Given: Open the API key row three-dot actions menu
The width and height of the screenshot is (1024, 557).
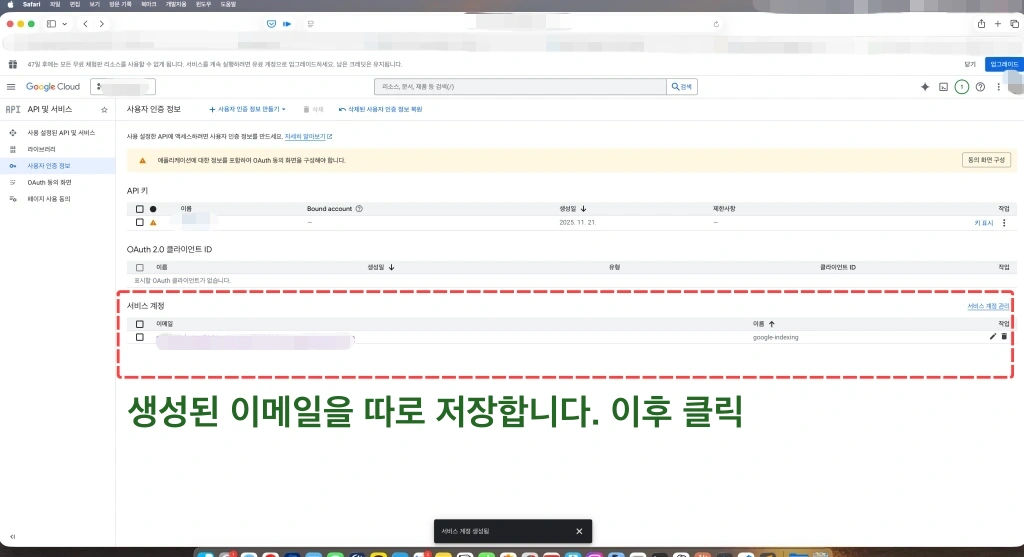Looking at the screenshot, I should click(1004, 223).
